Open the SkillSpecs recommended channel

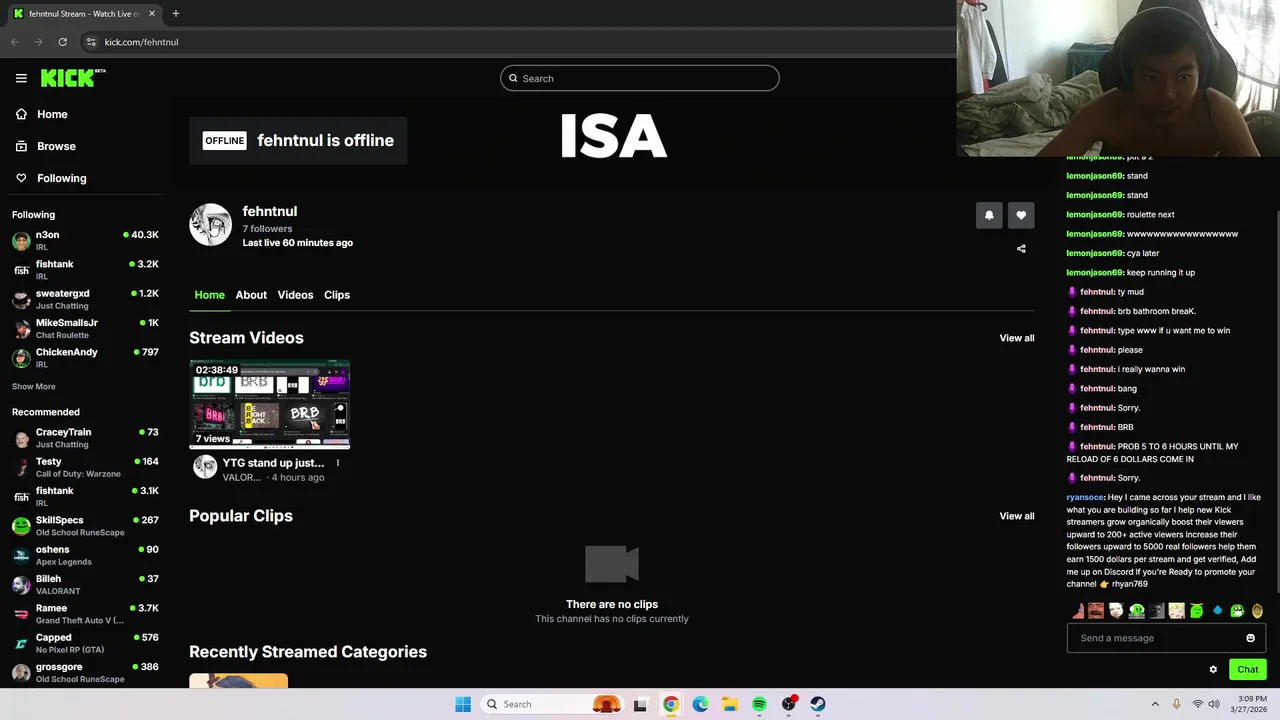[x=85, y=525]
